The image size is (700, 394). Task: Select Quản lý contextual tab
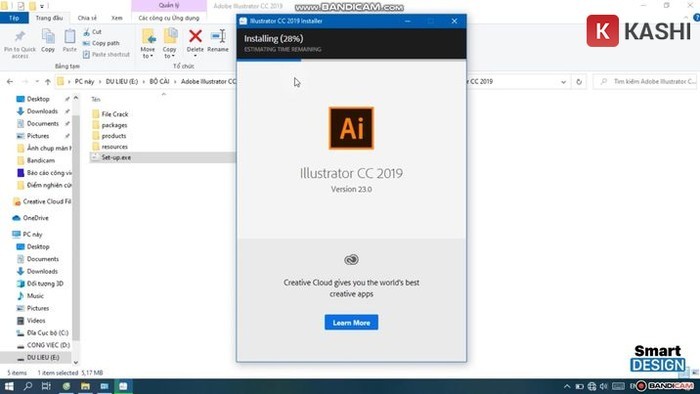(x=169, y=5)
